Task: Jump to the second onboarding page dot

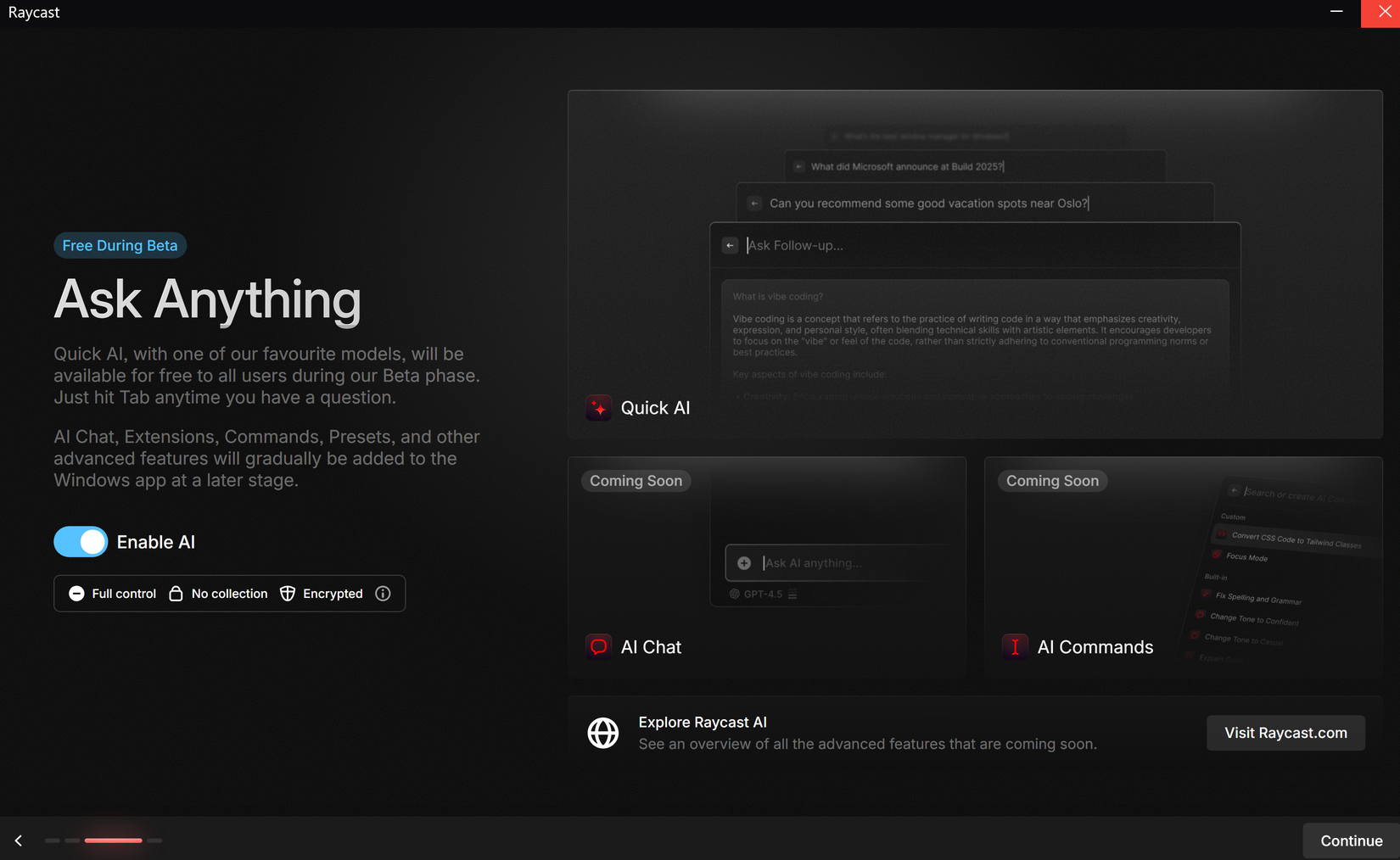Action: (x=72, y=840)
